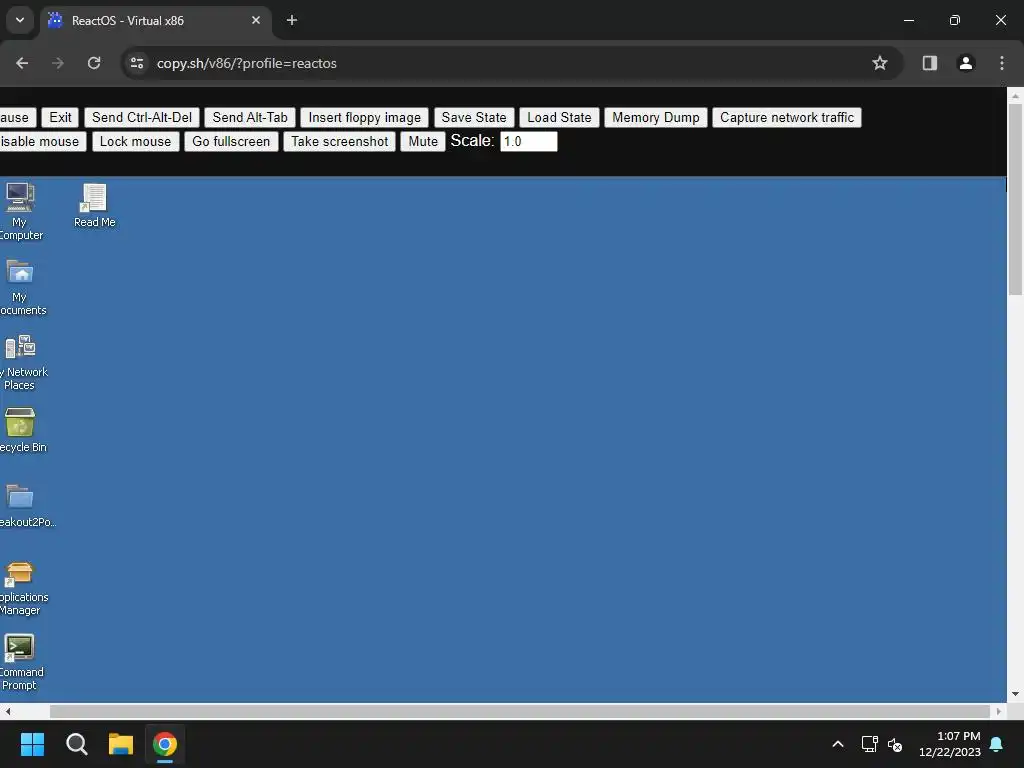Viewport: 1024px width, 768px height.
Task: Launch Command Prompt shortcut
Action: click(20, 662)
